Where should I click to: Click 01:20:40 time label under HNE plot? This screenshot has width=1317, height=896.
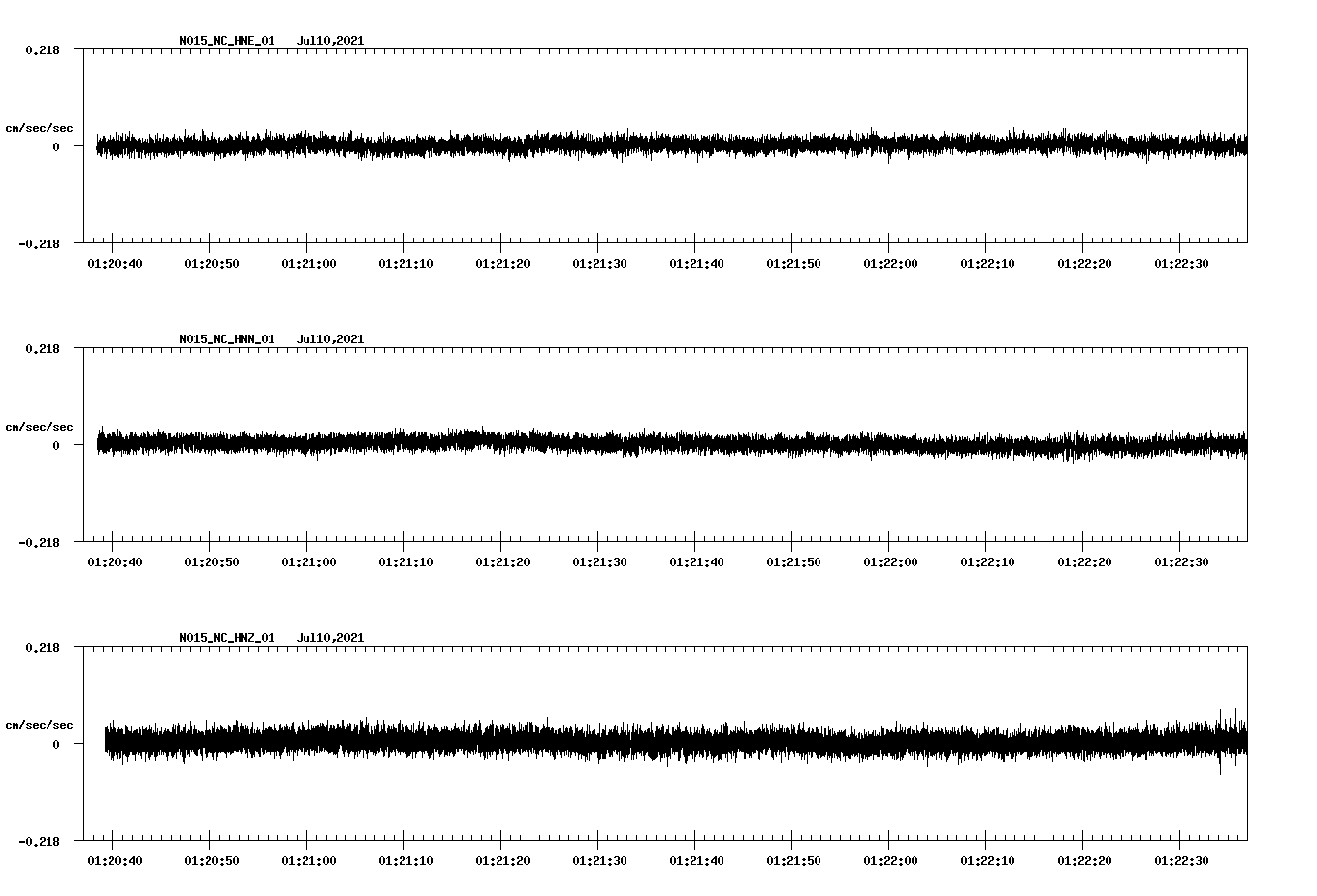[x=114, y=264]
